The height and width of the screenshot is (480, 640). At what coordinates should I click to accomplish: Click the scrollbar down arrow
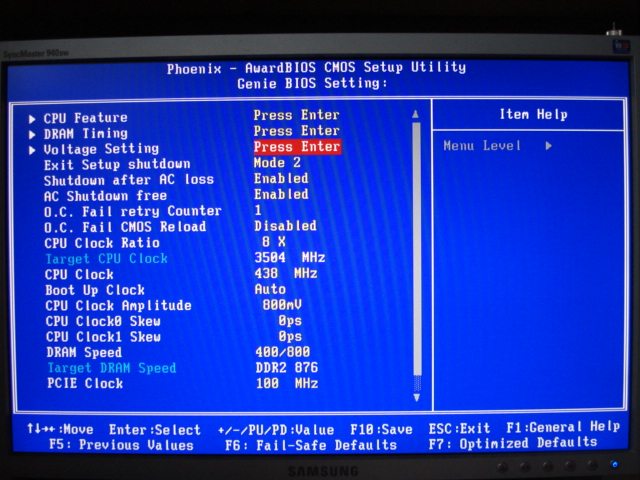pos(417,397)
